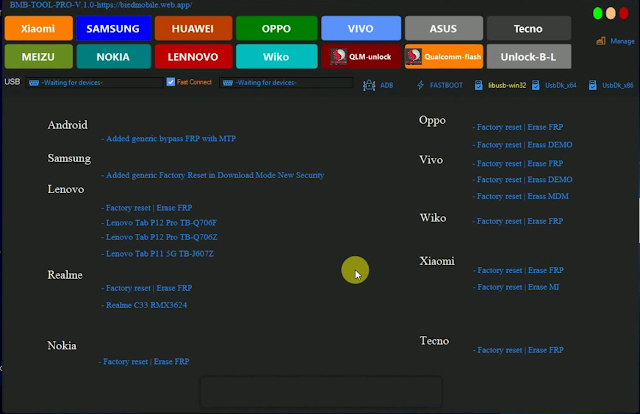The height and width of the screenshot is (414, 640).
Task: Expand the USB waiting for devices dropdown
Action: (94, 82)
